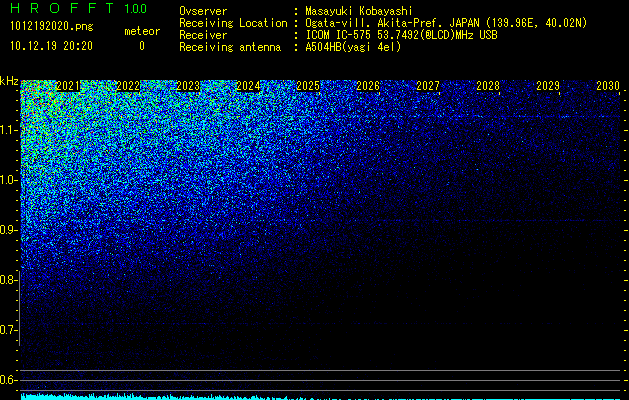Click the cyan signal level graph at bottom
This screenshot has width=629, height=400.
[321, 397]
